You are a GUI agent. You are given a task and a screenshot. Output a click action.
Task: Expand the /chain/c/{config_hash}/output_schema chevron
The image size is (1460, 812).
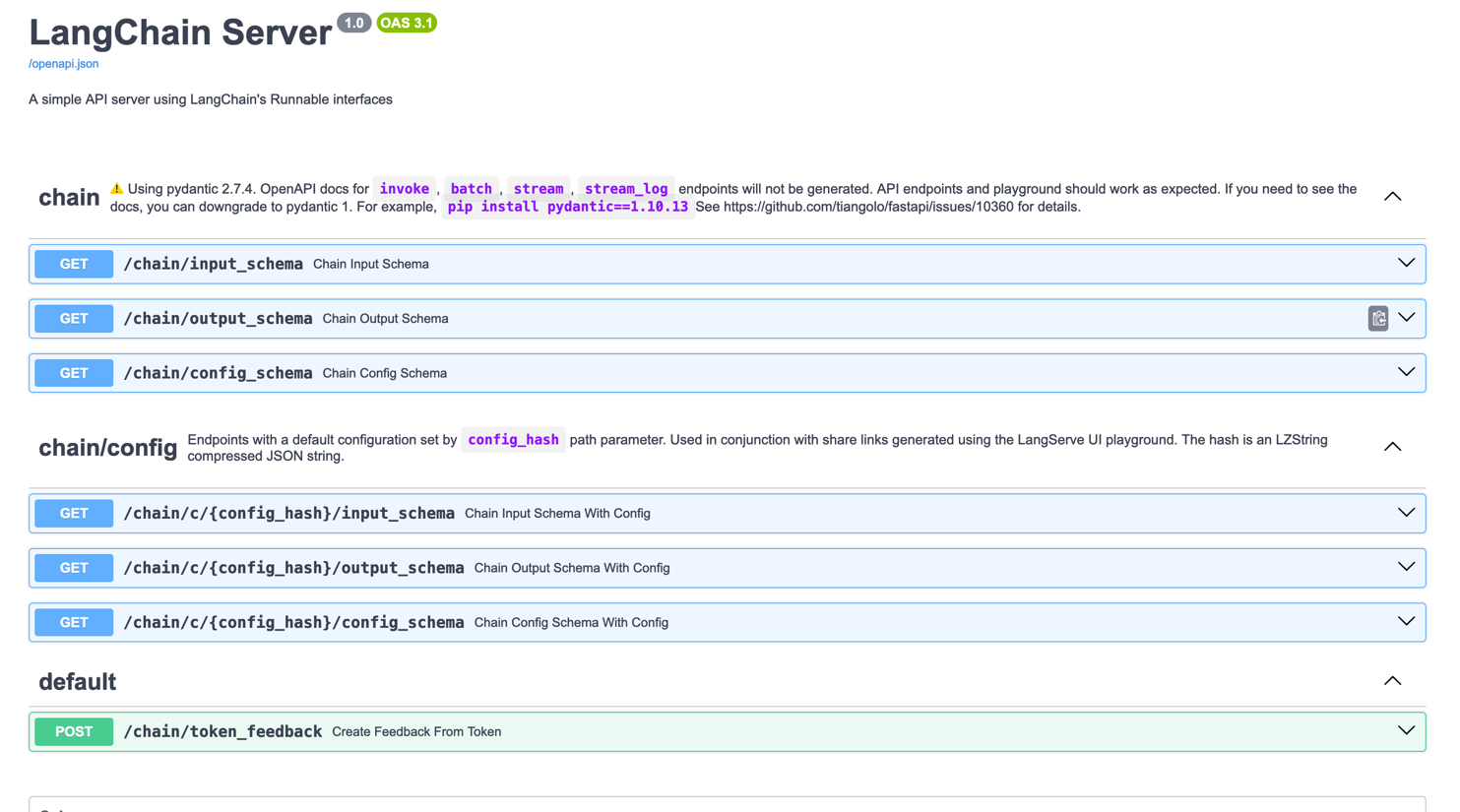click(x=1406, y=568)
